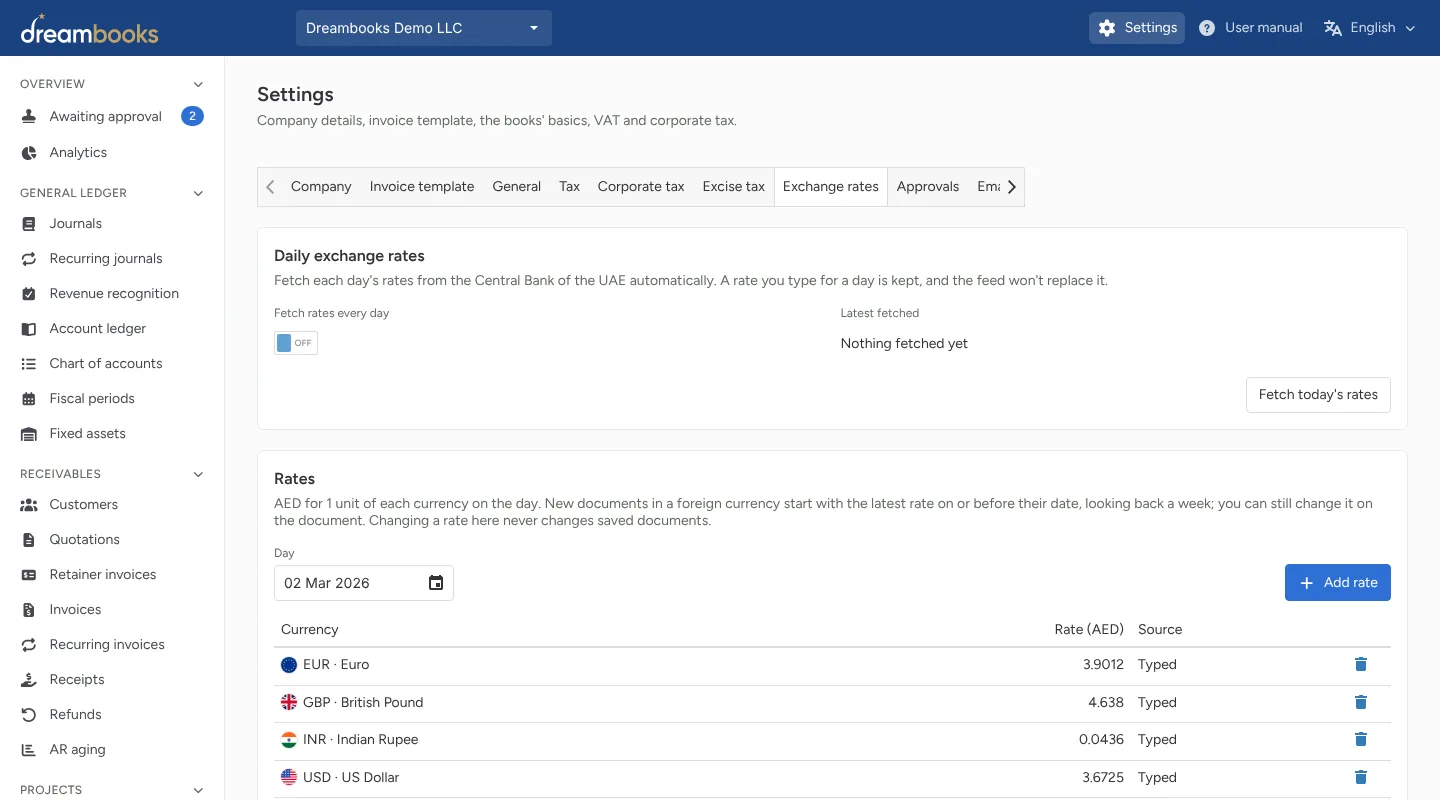Image resolution: width=1440 pixels, height=800 pixels.
Task: Open the Dreambooks Demo LLC company dropdown
Action: (424, 28)
